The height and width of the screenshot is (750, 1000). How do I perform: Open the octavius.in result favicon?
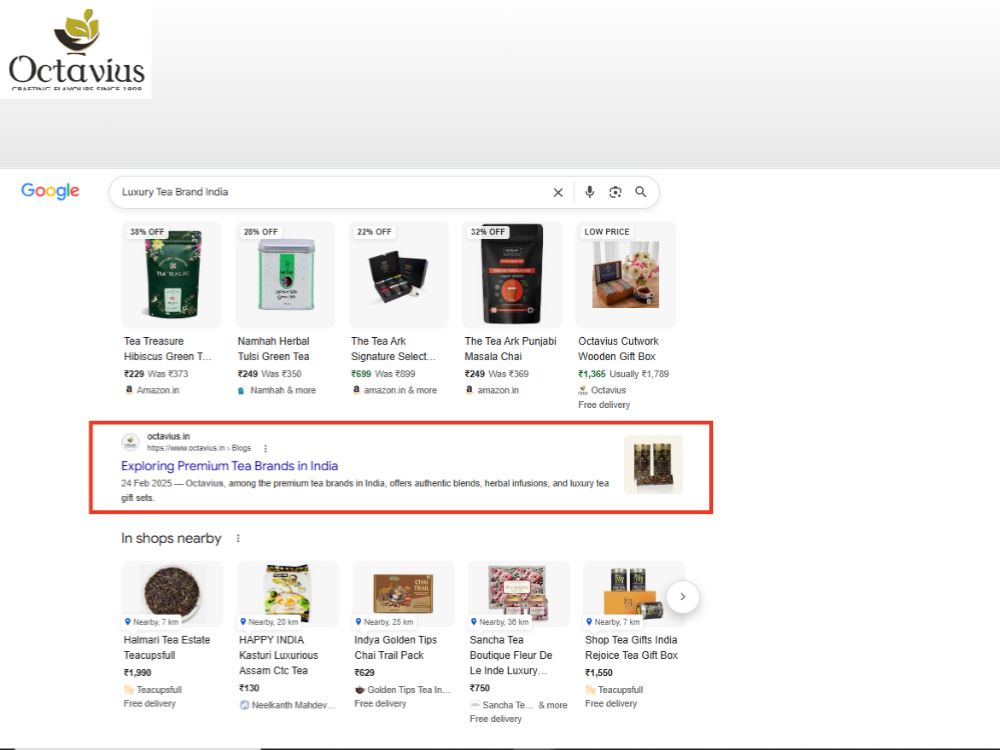point(131,441)
